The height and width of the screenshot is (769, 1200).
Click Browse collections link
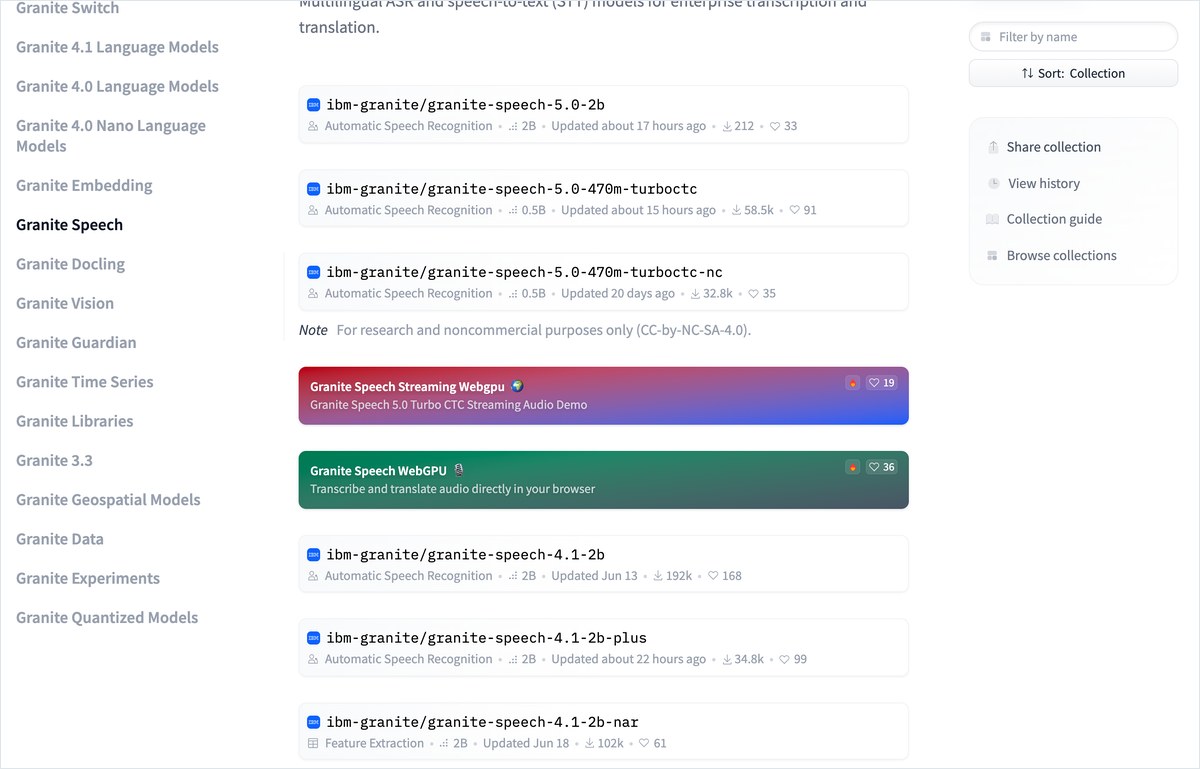point(1062,256)
